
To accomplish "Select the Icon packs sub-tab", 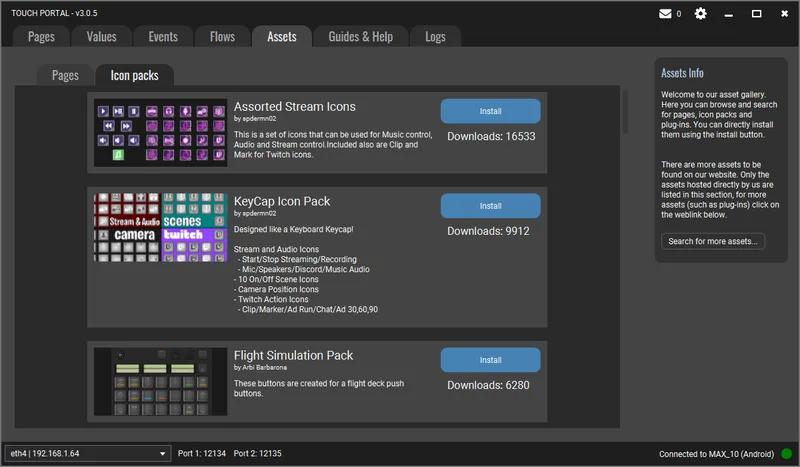I will point(134,75).
